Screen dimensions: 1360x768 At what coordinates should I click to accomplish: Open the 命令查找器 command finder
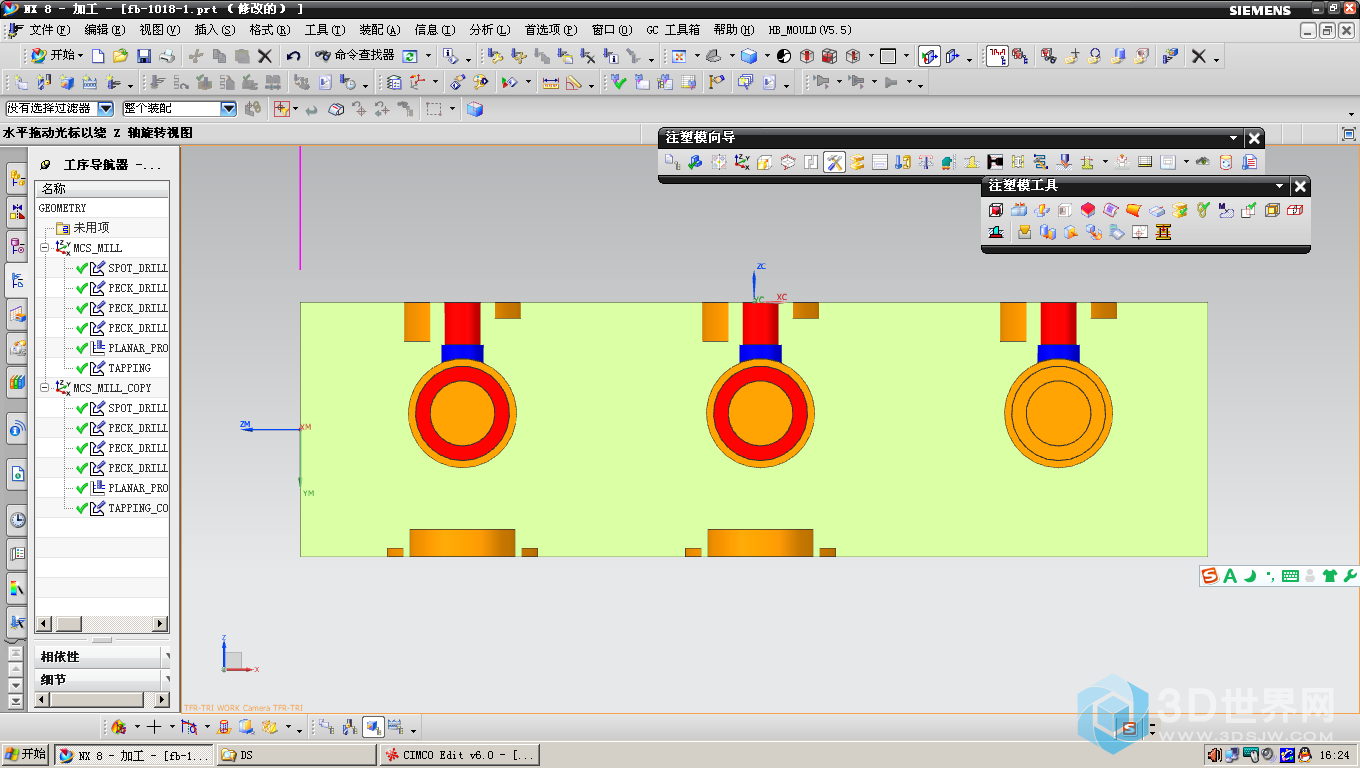[x=355, y=56]
